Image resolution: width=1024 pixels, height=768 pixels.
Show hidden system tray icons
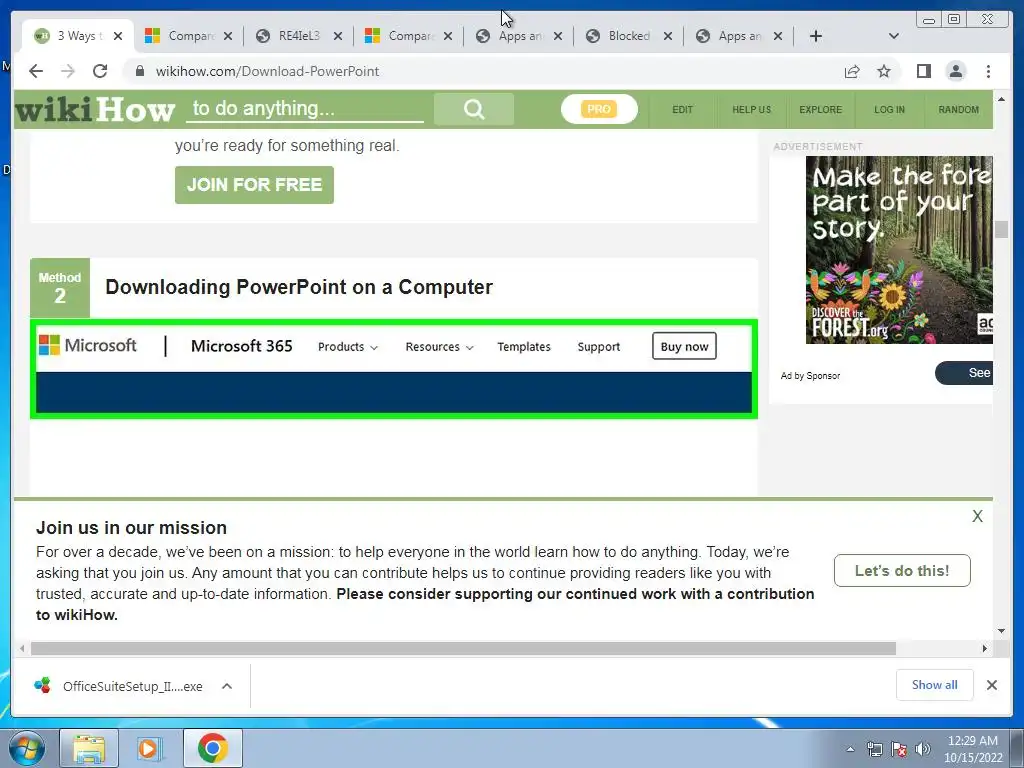pos(850,749)
